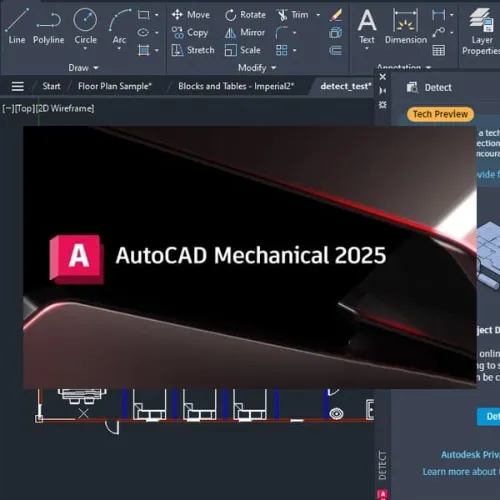The height and width of the screenshot is (500, 500).
Task: Open the Circle options dropdown
Action: (x=85, y=49)
